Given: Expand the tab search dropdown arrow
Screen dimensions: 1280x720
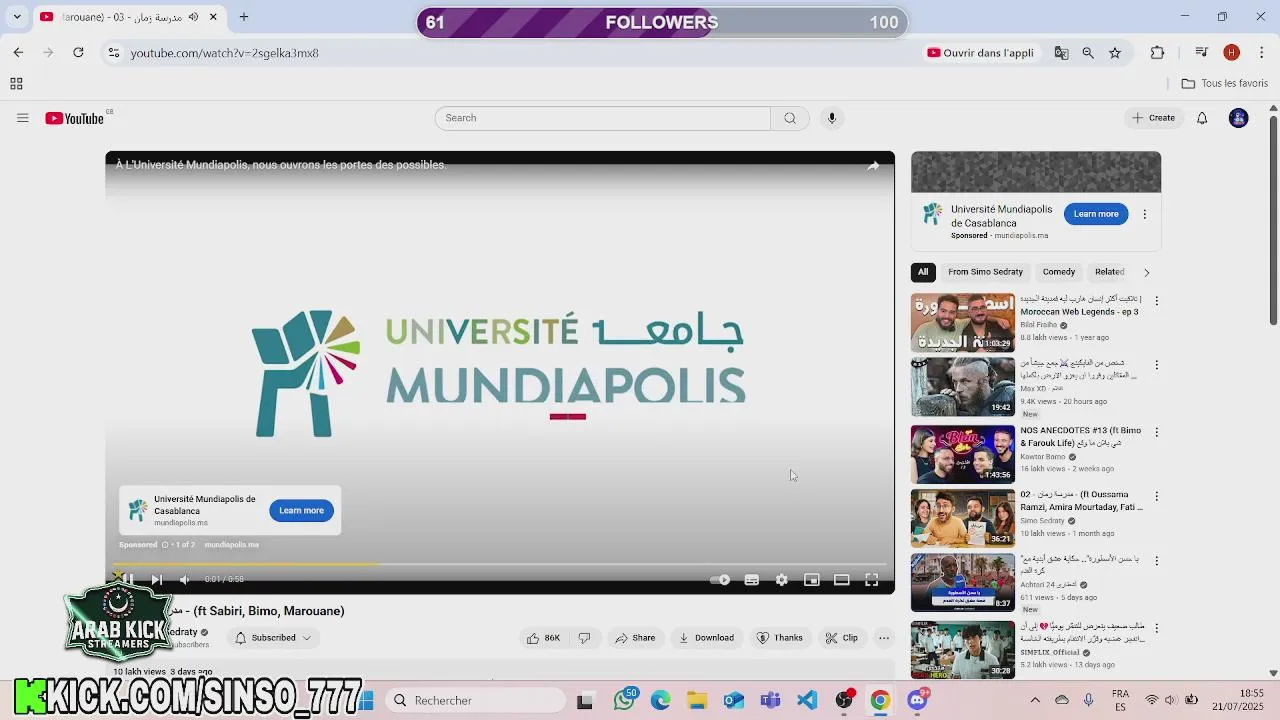Looking at the screenshot, I should (x=17, y=17).
